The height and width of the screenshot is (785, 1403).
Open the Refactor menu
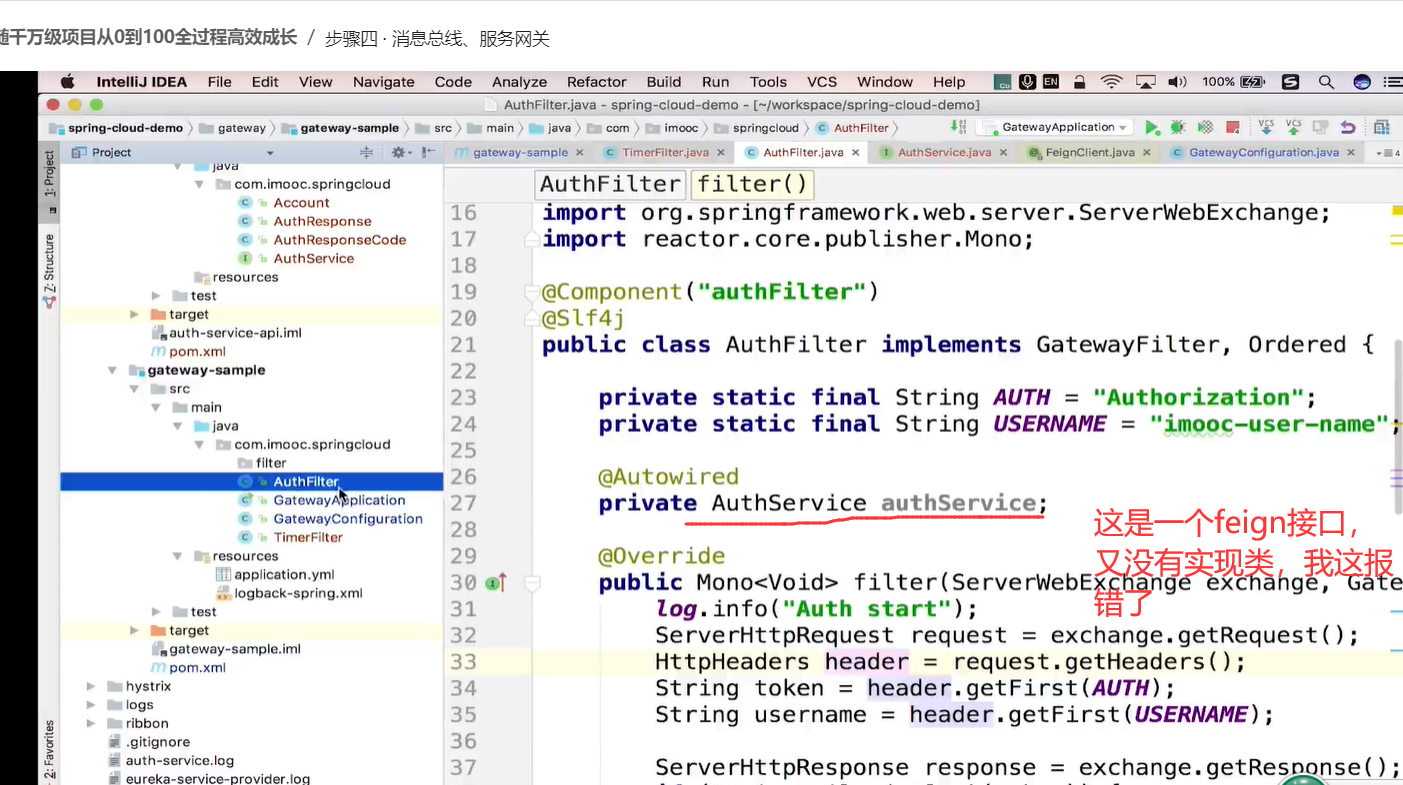point(596,82)
